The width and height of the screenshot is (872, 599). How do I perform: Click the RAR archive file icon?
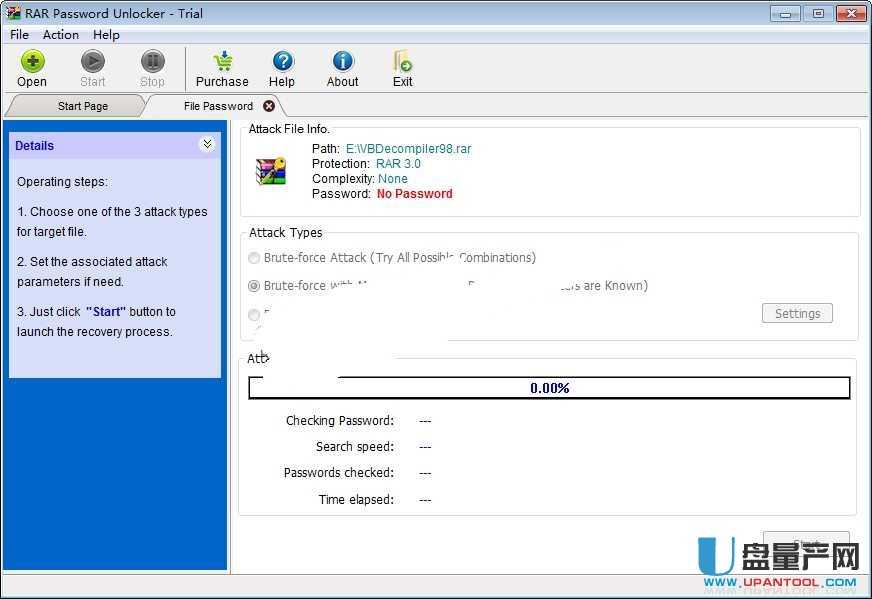point(271,171)
